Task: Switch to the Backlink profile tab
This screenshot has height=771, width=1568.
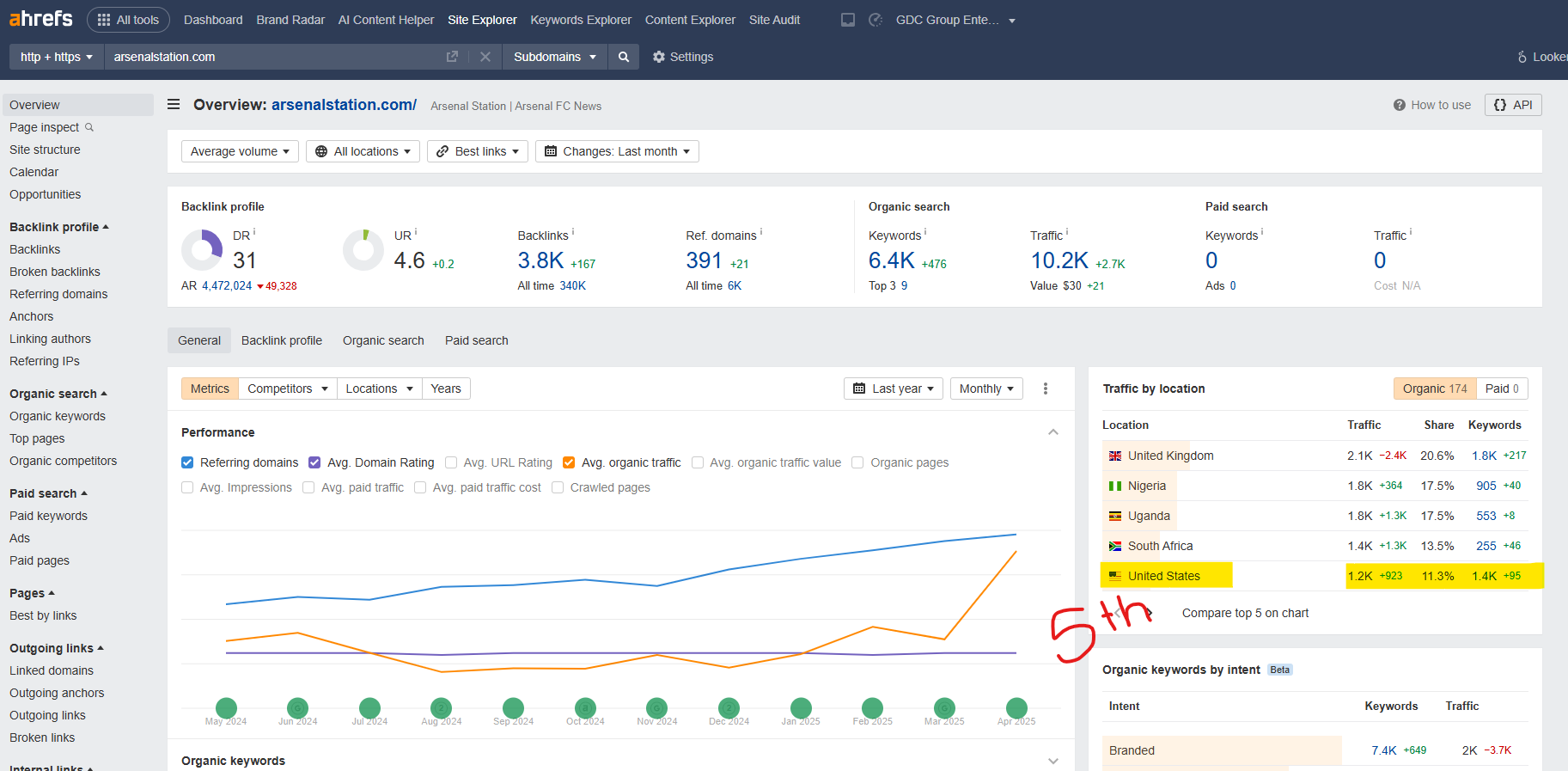Action: tap(282, 340)
